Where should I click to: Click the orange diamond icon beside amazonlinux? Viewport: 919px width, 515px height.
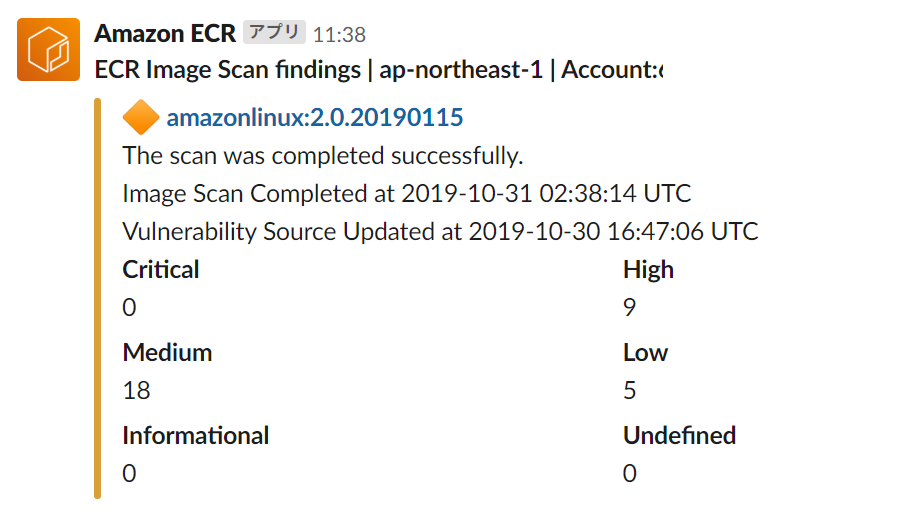click(x=141, y=118)
